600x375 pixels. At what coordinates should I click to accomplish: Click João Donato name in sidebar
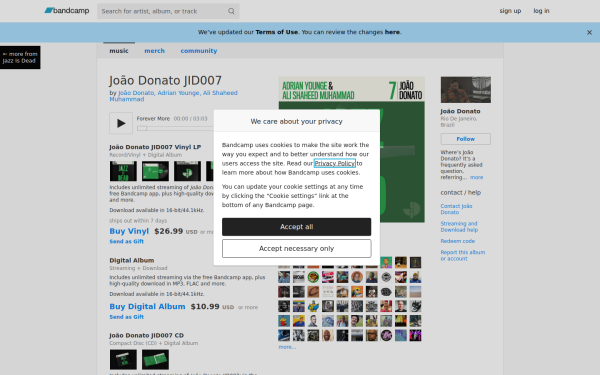tap(460, 111)
